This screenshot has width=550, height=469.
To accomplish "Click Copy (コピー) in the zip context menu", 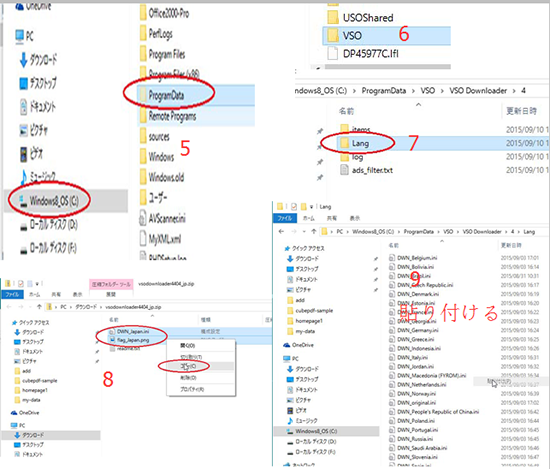I will tap(189, 366).
